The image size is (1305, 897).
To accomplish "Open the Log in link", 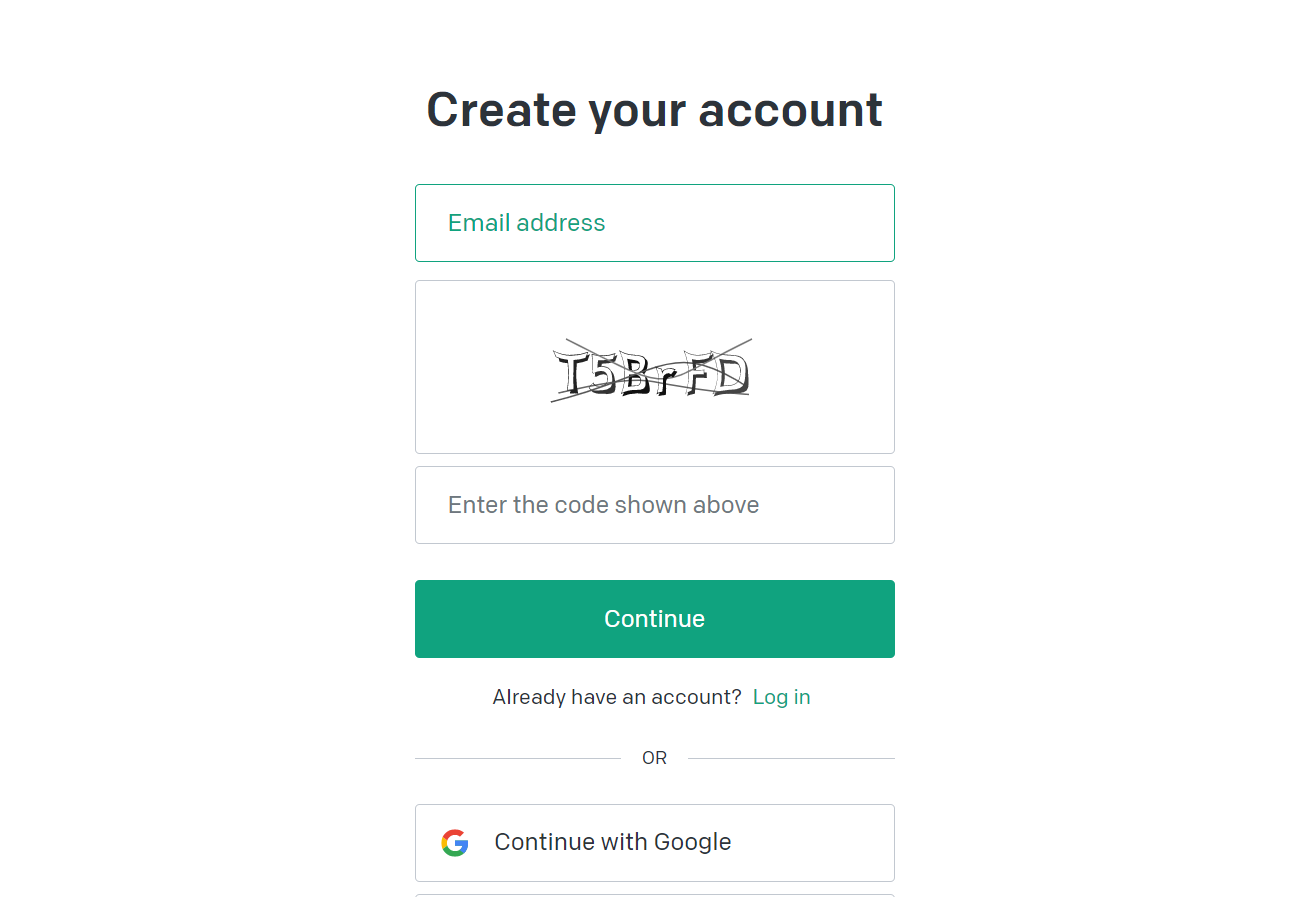I will pos(782,697).
